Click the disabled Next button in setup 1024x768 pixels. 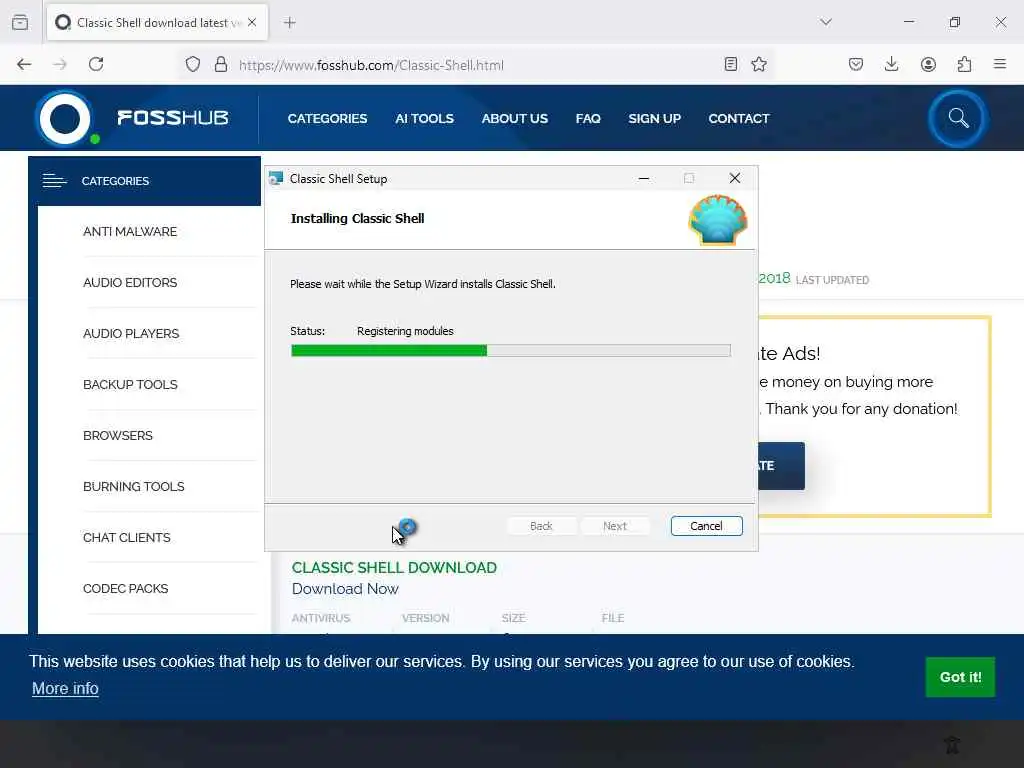coord(615,526)
